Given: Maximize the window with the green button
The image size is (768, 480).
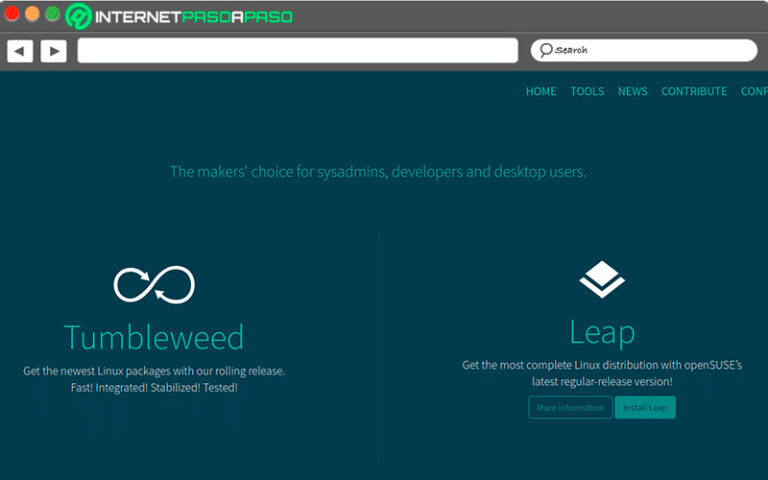Looking at the screenshot, I should 52,14.
